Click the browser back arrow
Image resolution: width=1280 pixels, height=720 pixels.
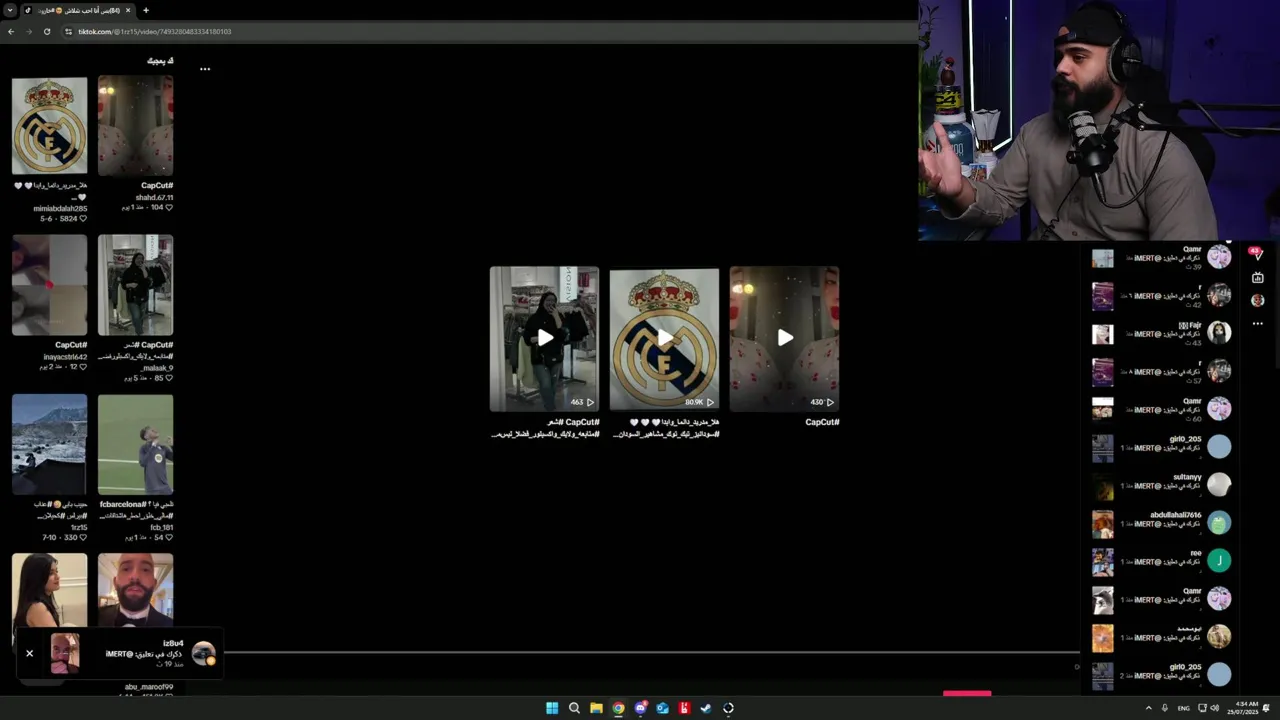click(11, 31)
